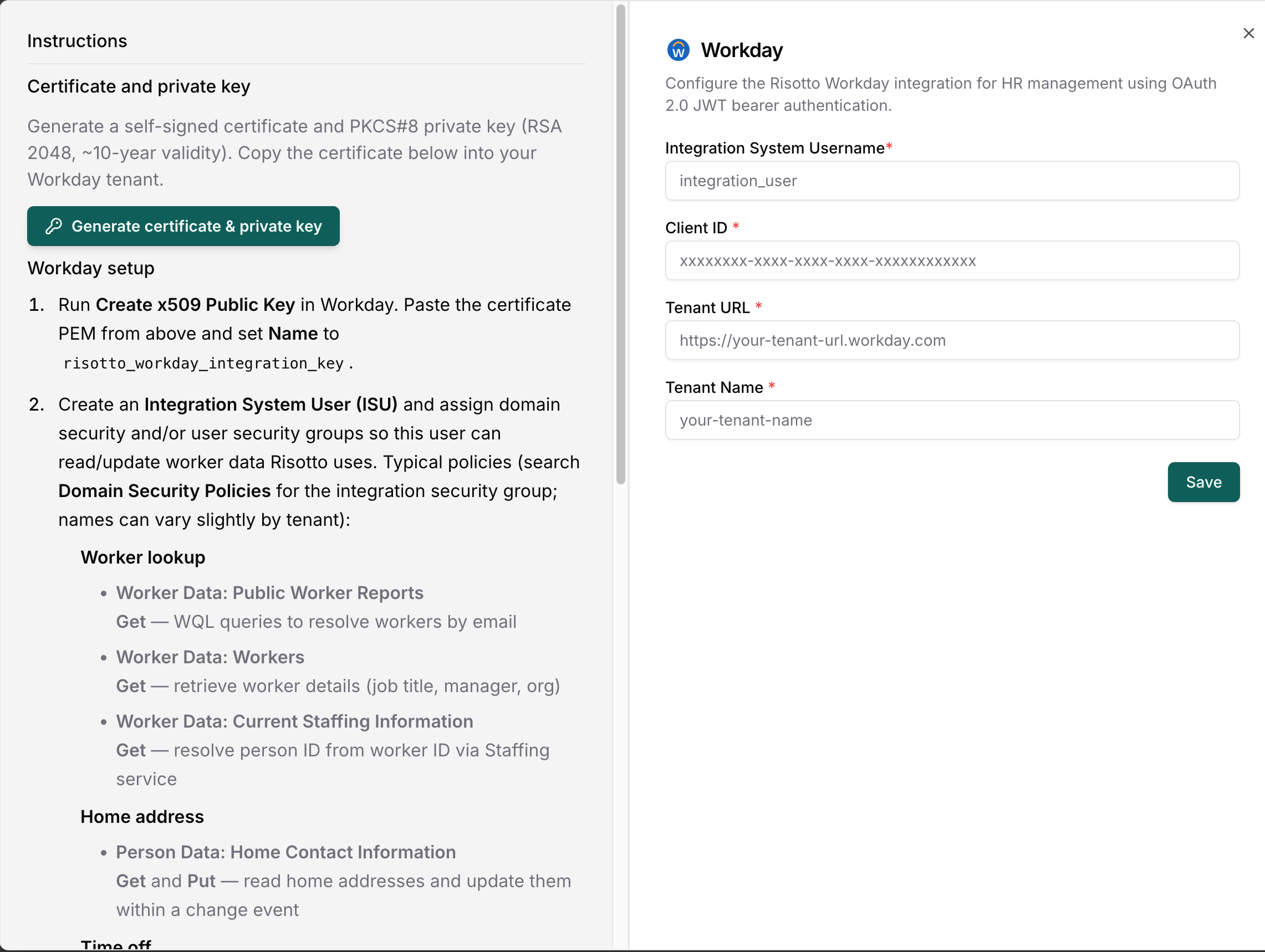
Task: Click the Instructions heading
Action: 77,41
